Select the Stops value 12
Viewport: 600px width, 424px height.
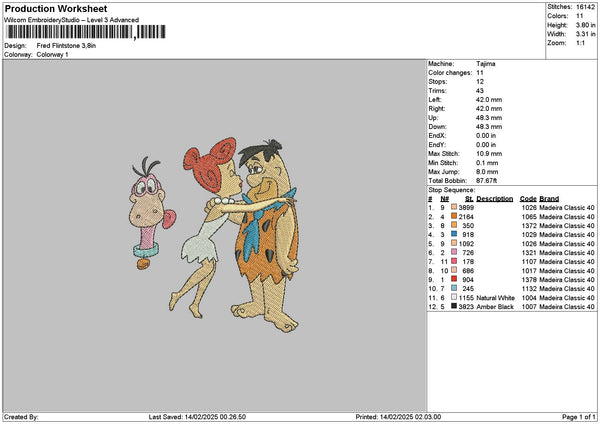tap(480, 82)
